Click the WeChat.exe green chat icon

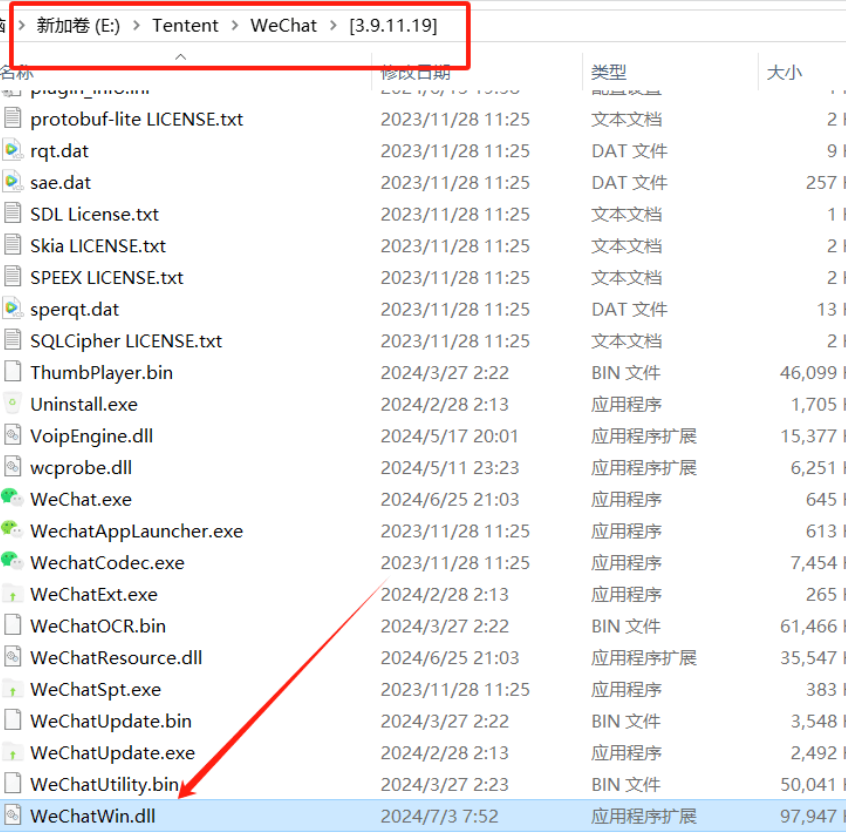(12, 498)
